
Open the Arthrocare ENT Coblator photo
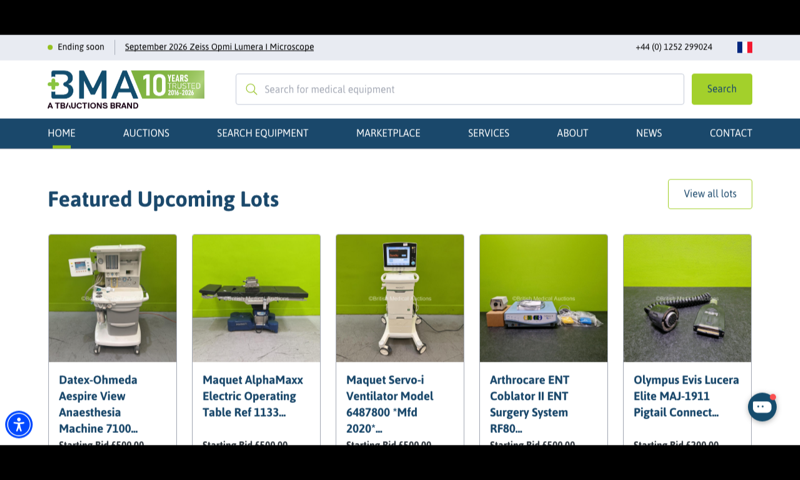[x=543, y=298]
